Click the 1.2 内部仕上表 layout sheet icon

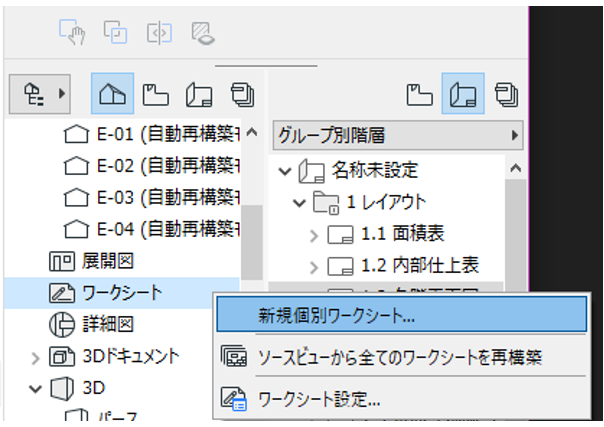[x=340, y=266]
